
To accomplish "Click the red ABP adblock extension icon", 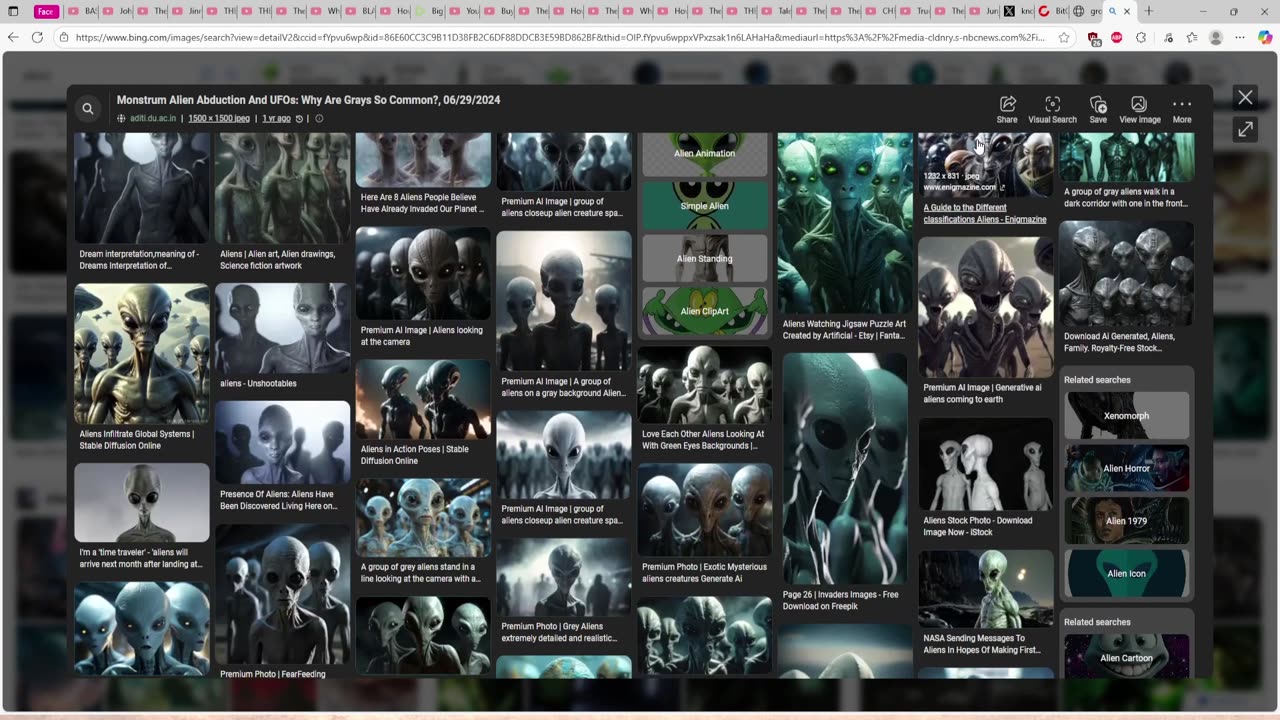I will coord(1116,37).
